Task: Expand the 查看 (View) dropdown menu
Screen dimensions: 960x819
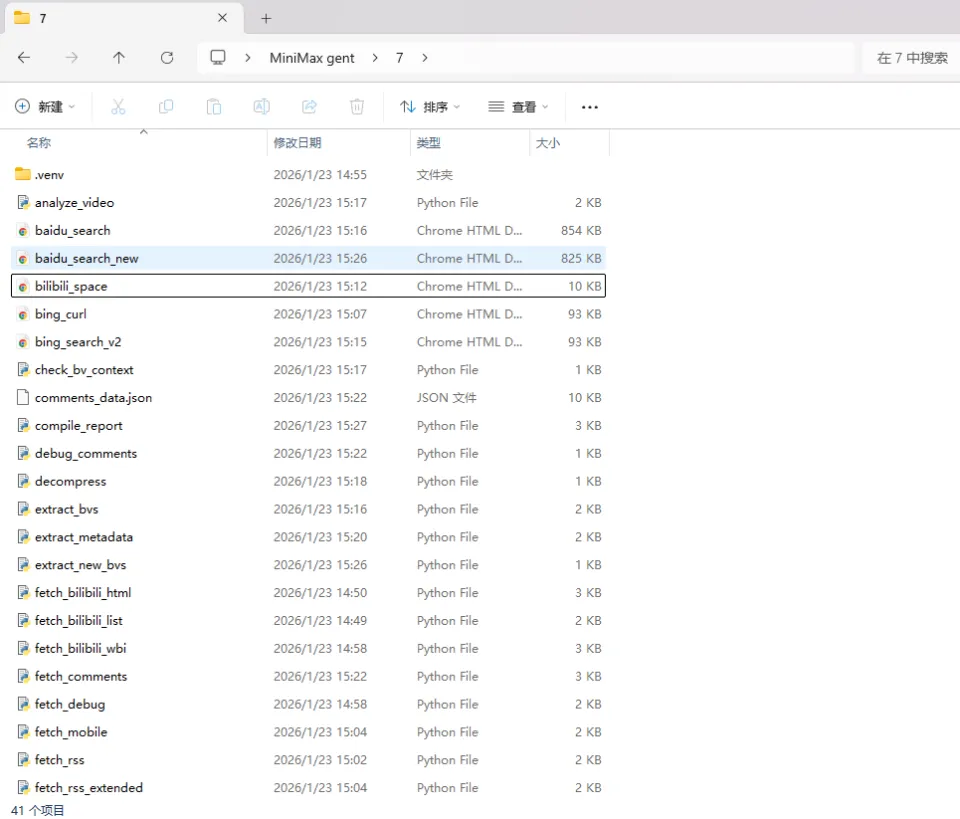Action: [x=518, y=107]
